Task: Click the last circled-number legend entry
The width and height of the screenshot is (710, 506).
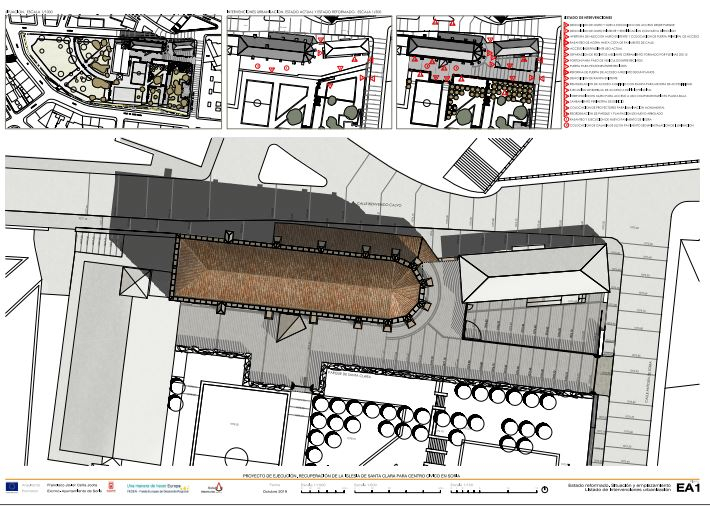Action: [x=629, y=125]
